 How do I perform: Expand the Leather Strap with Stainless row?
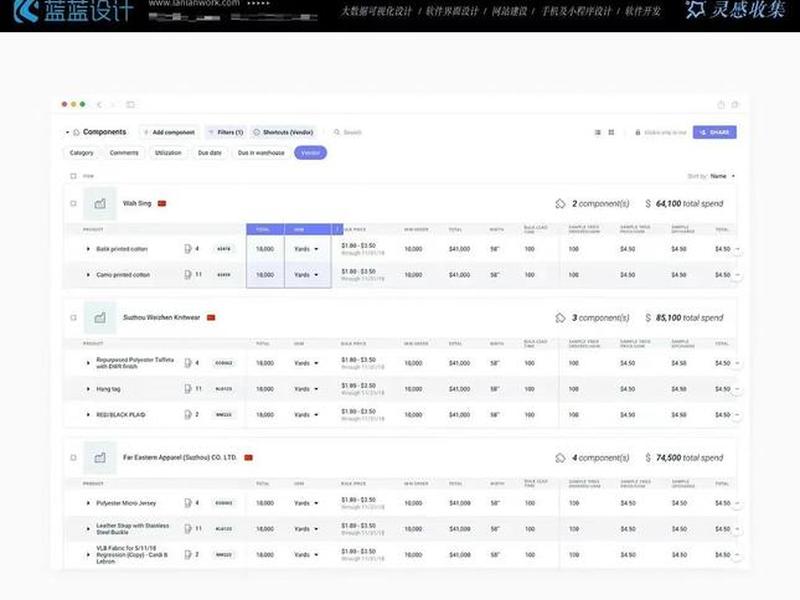click(x=88, y=529)
